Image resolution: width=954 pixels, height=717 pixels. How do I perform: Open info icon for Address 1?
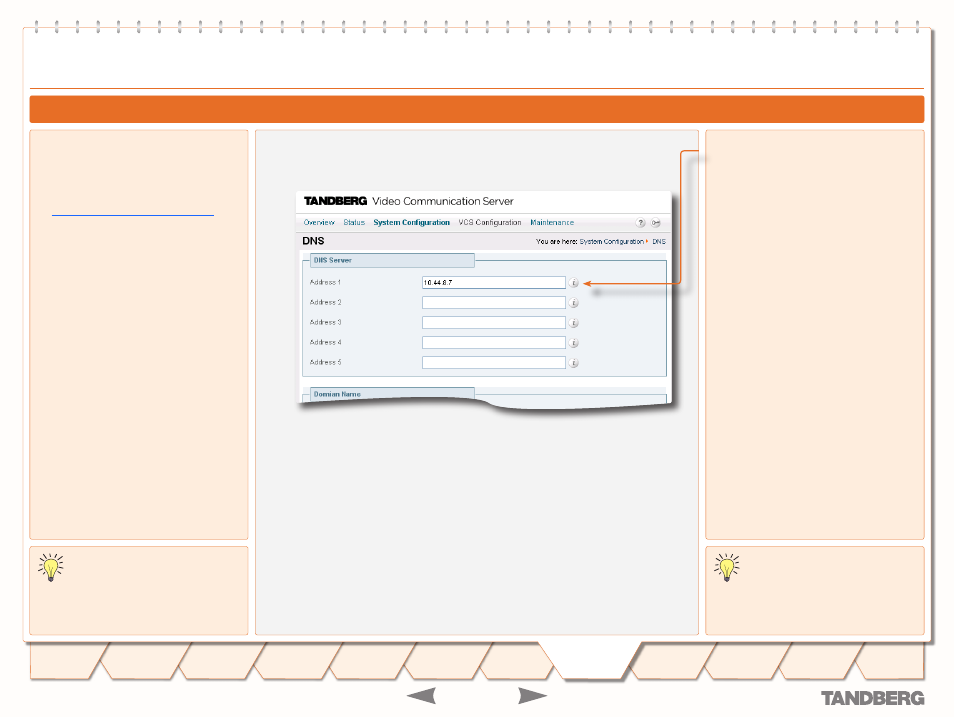click(573, 282)
